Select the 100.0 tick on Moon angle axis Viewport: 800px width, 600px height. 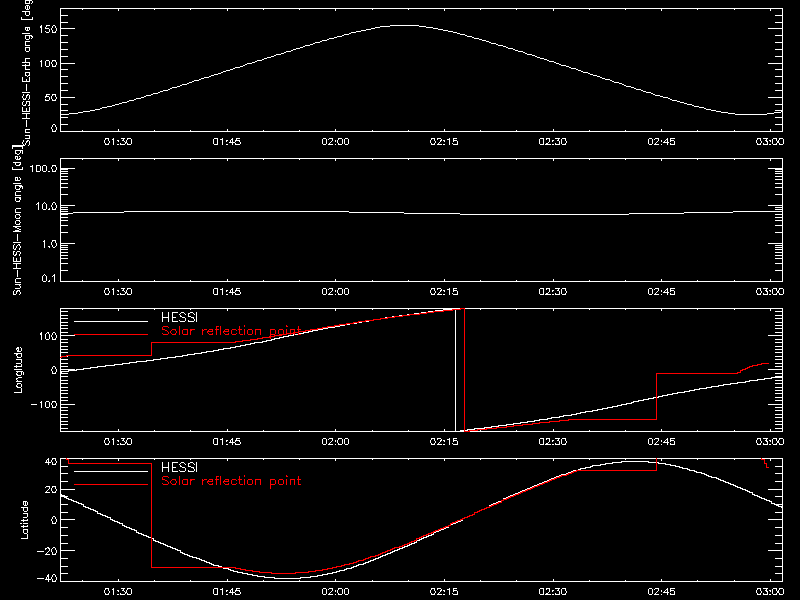pyautogui.click(x=43, y=168)
